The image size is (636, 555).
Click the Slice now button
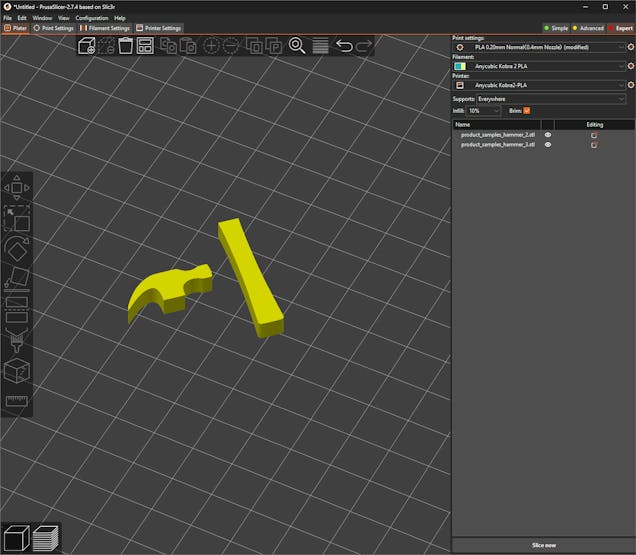click(543, 545)
